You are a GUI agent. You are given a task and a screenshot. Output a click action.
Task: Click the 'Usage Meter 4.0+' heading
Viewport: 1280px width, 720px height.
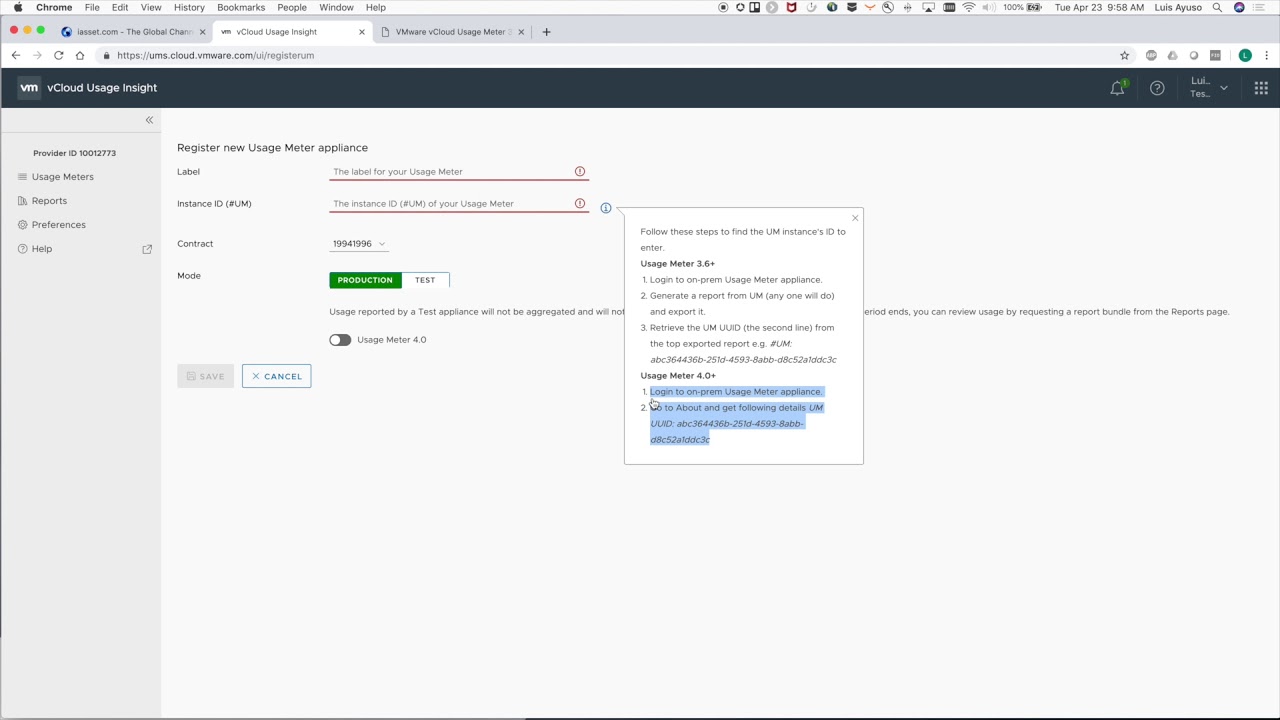pos(678,376)
